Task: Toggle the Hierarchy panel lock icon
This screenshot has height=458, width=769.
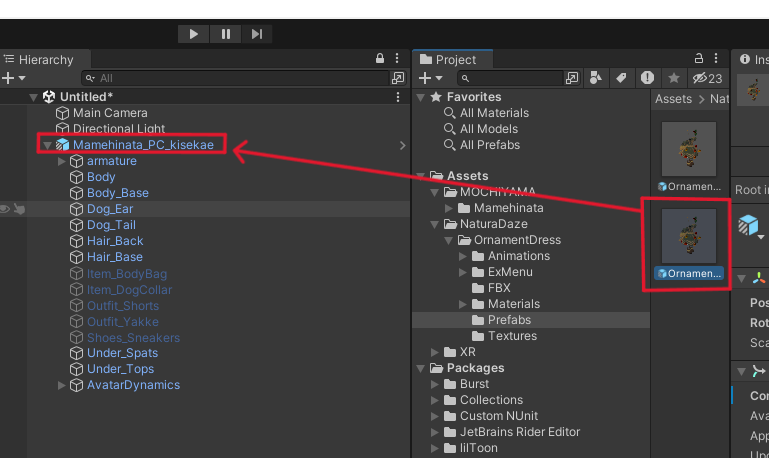Action: pyautogui.click(x=380, y=60)
